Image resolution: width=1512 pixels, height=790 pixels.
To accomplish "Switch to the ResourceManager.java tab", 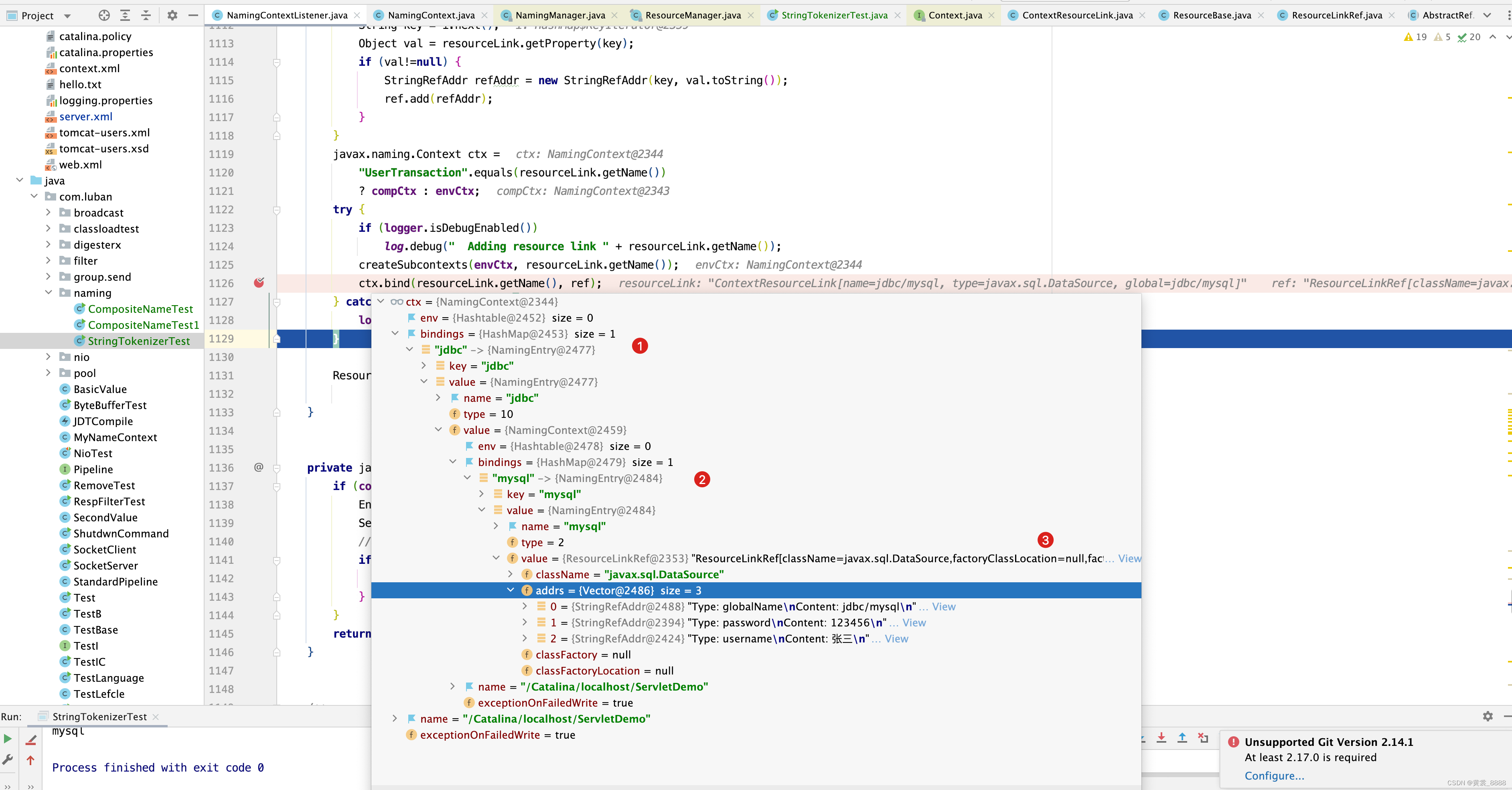I will [x=693, y=15].
